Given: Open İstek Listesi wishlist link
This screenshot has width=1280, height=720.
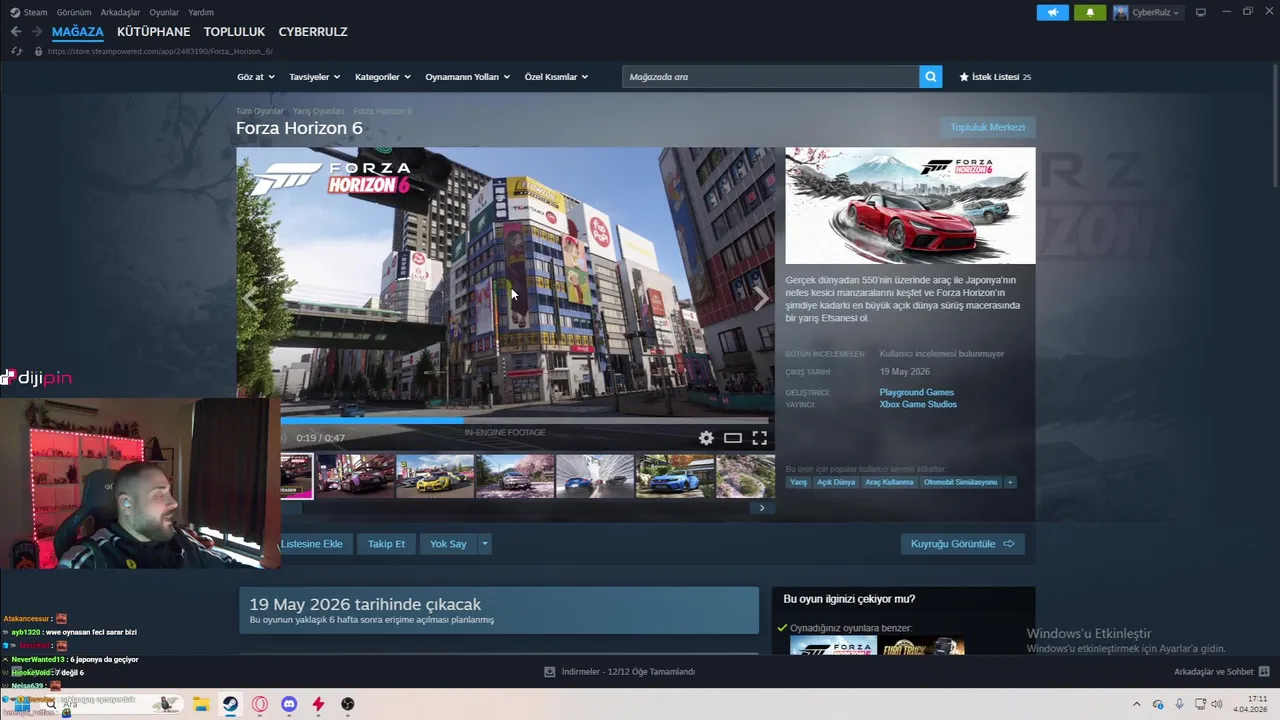Looking at the screenshot, I should point(995,77).
